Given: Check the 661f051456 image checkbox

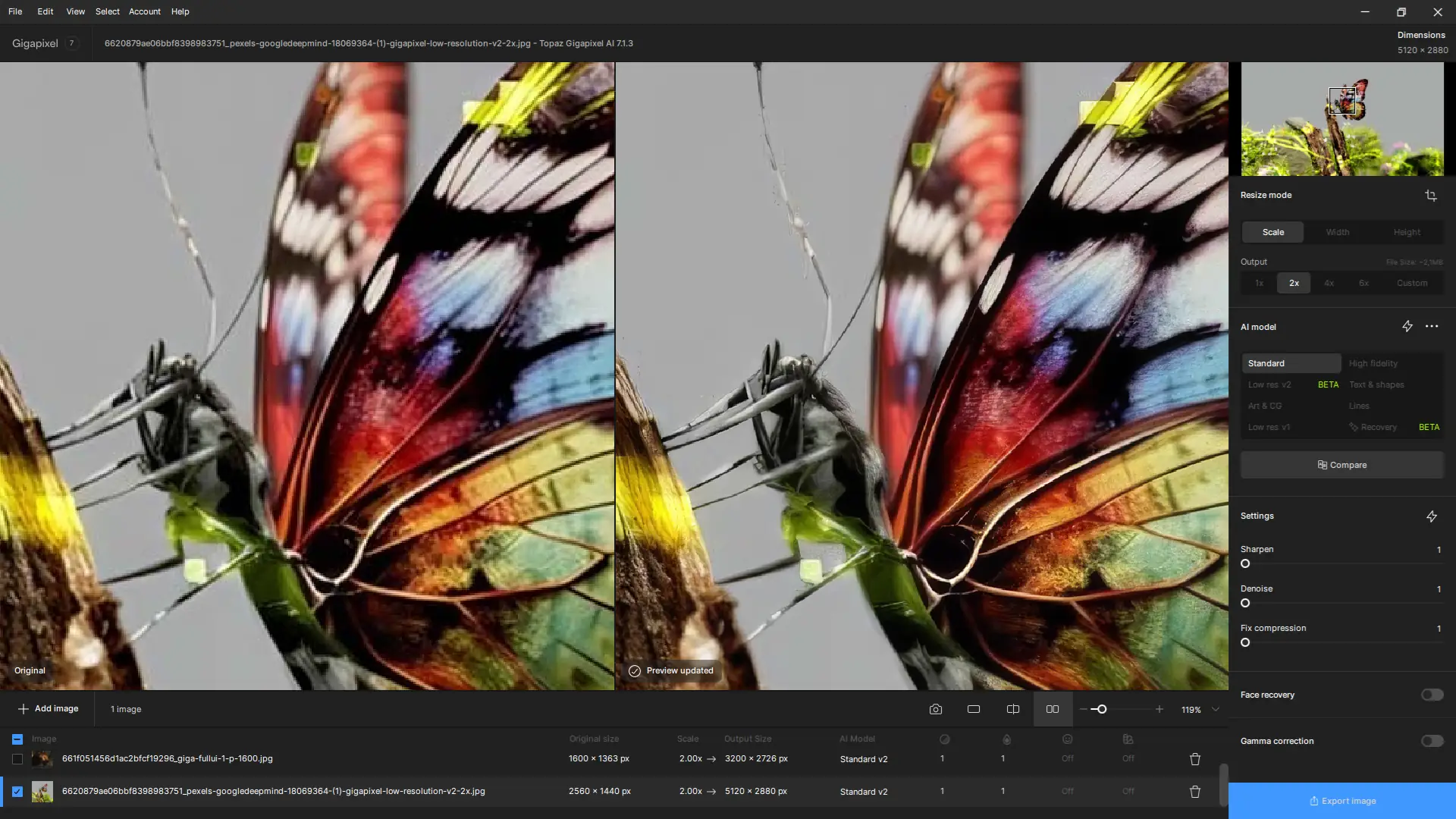Looking at the screenshot, I should (17, 759).
